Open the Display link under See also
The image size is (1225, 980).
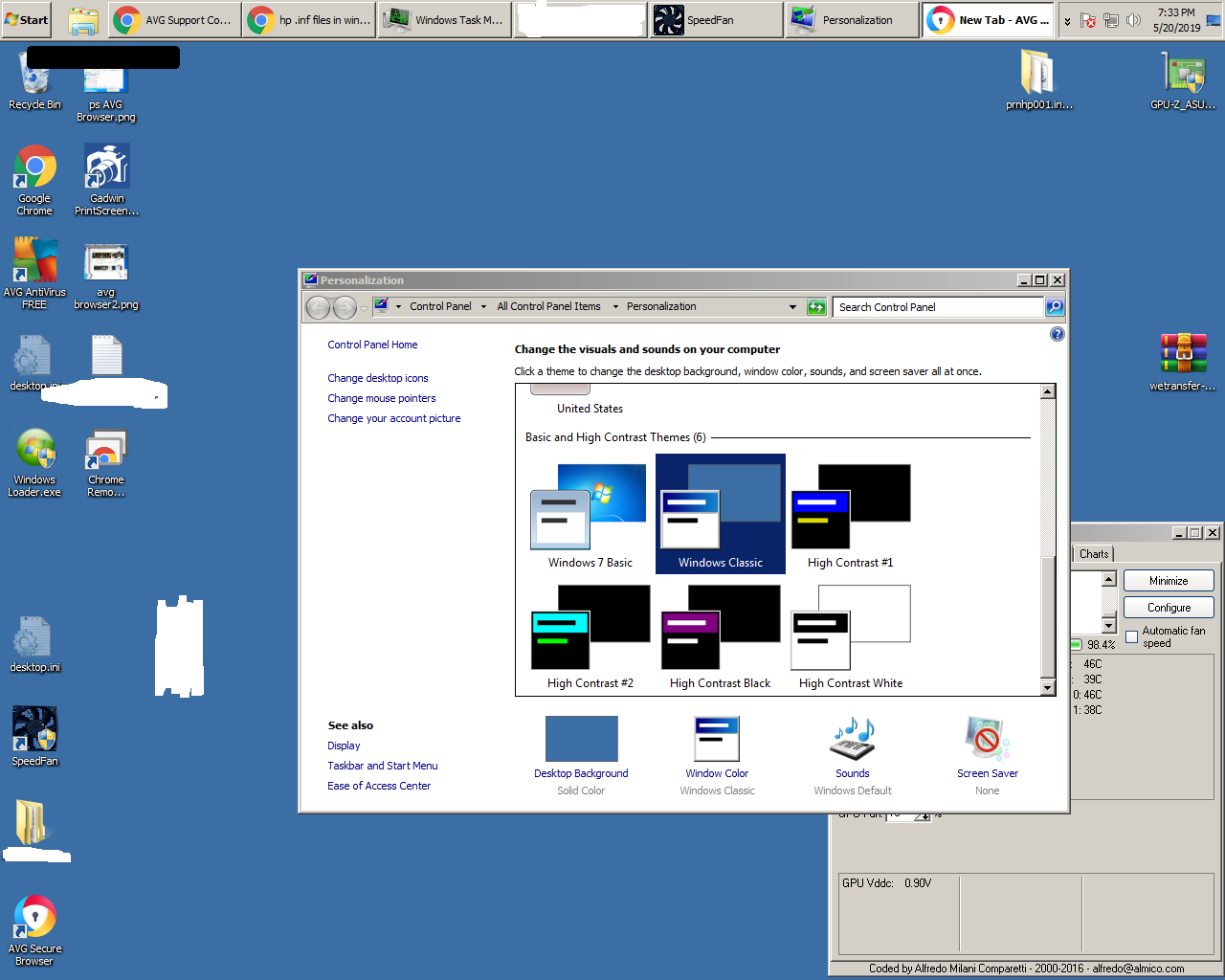click(x=344, y=746)
